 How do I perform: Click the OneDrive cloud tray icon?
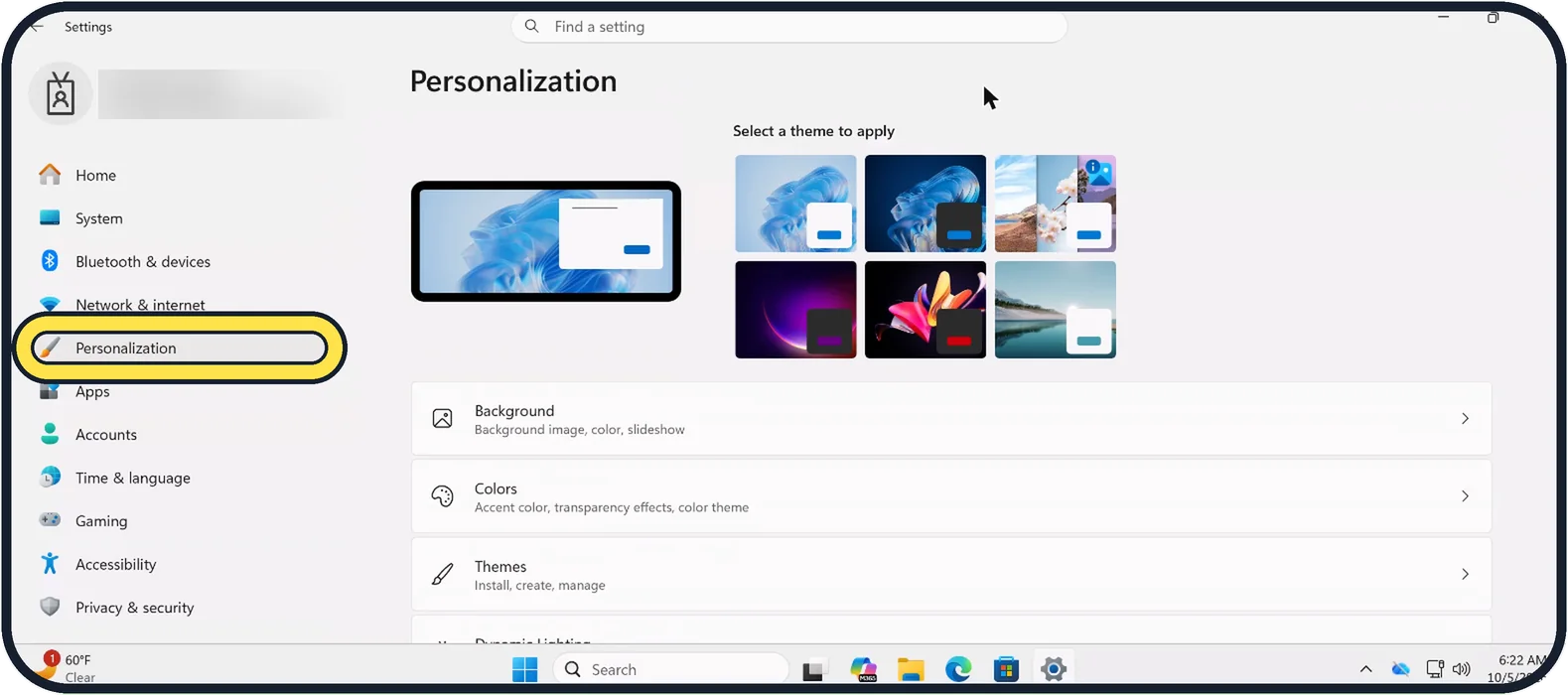[x=1400, y=669]
